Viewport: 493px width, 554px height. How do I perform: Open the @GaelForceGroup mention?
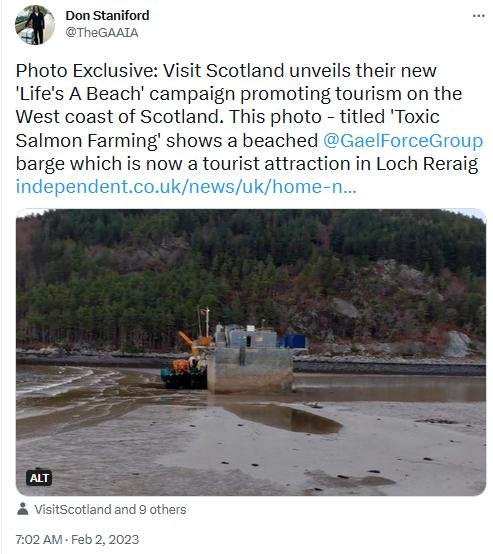(403, 141)
